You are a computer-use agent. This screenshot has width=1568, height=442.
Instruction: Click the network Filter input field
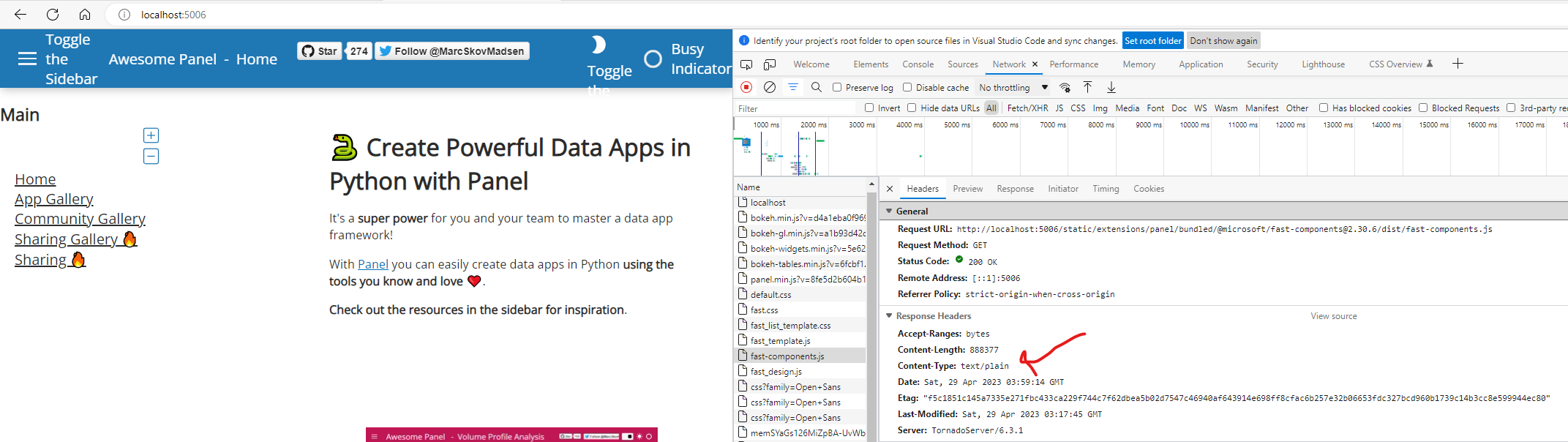point(794,108)
